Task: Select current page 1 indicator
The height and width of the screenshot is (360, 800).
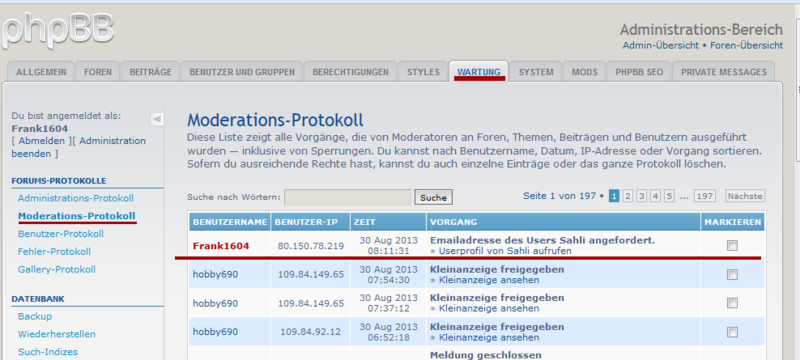Action: pos(614,196)
